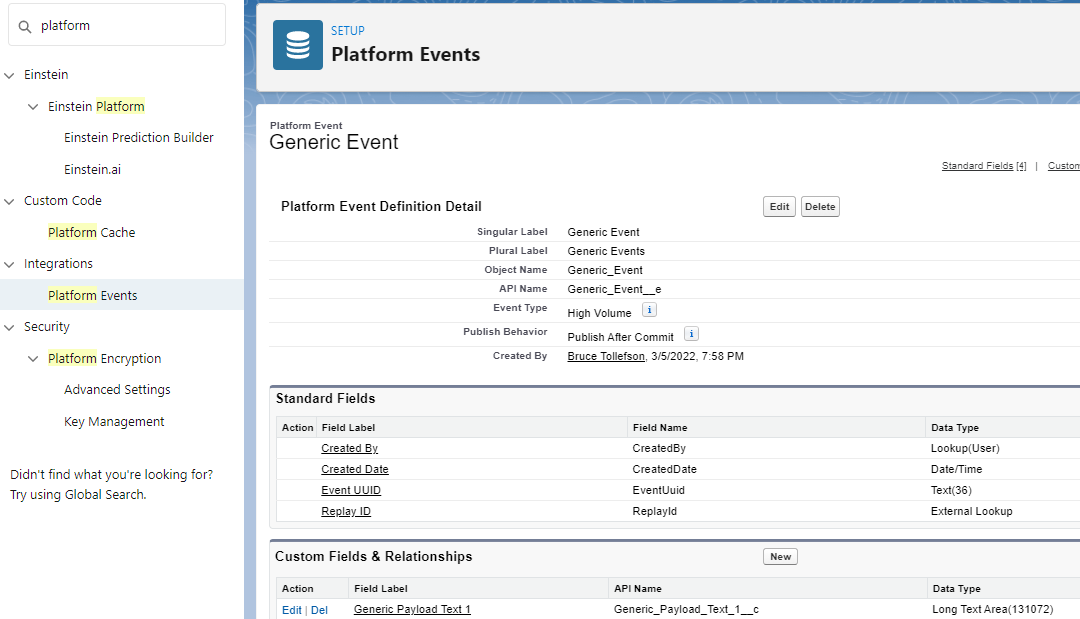Click info icon next to Publish After Commit
The image size is (1080, 619).
[691, 333]
